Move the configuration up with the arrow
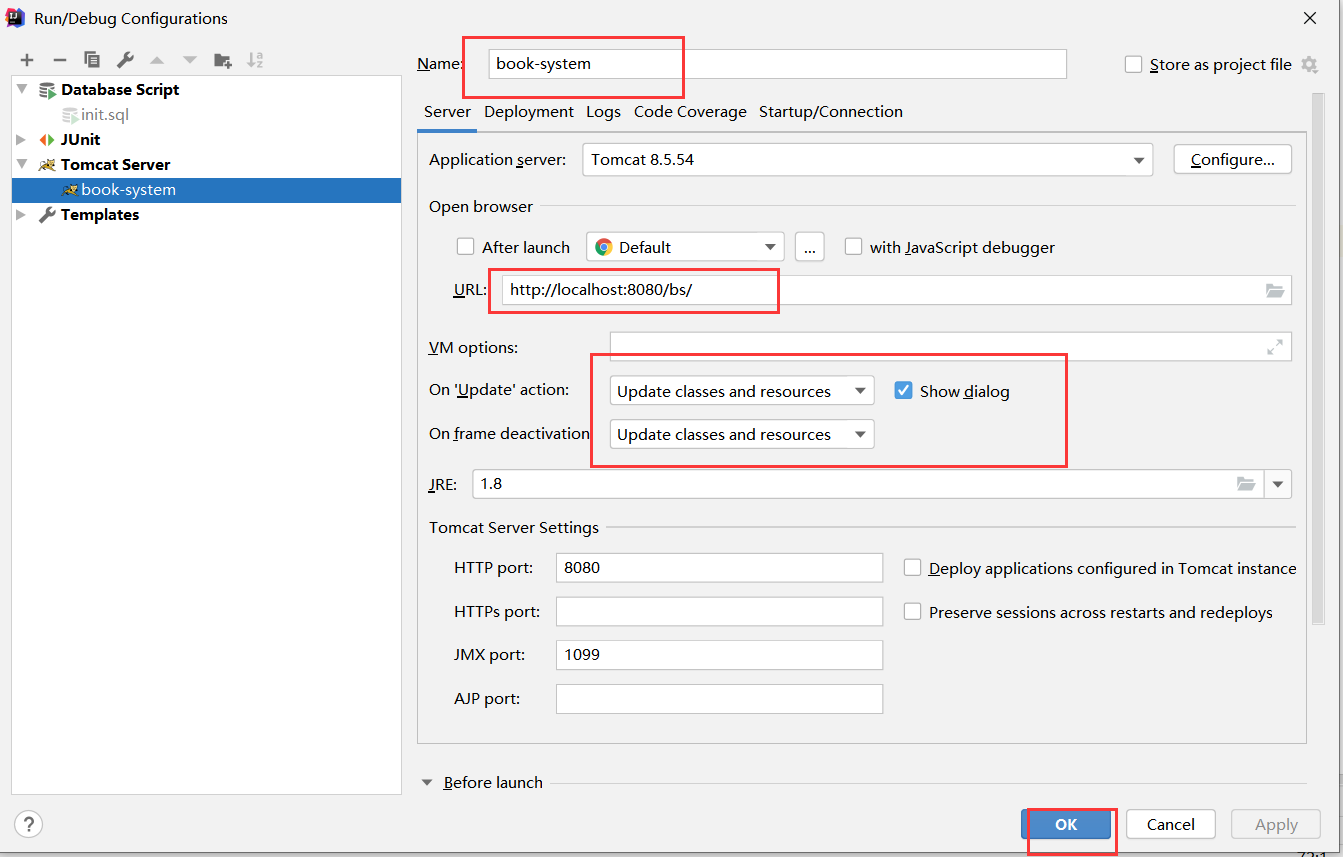 [x=157, y=60]
